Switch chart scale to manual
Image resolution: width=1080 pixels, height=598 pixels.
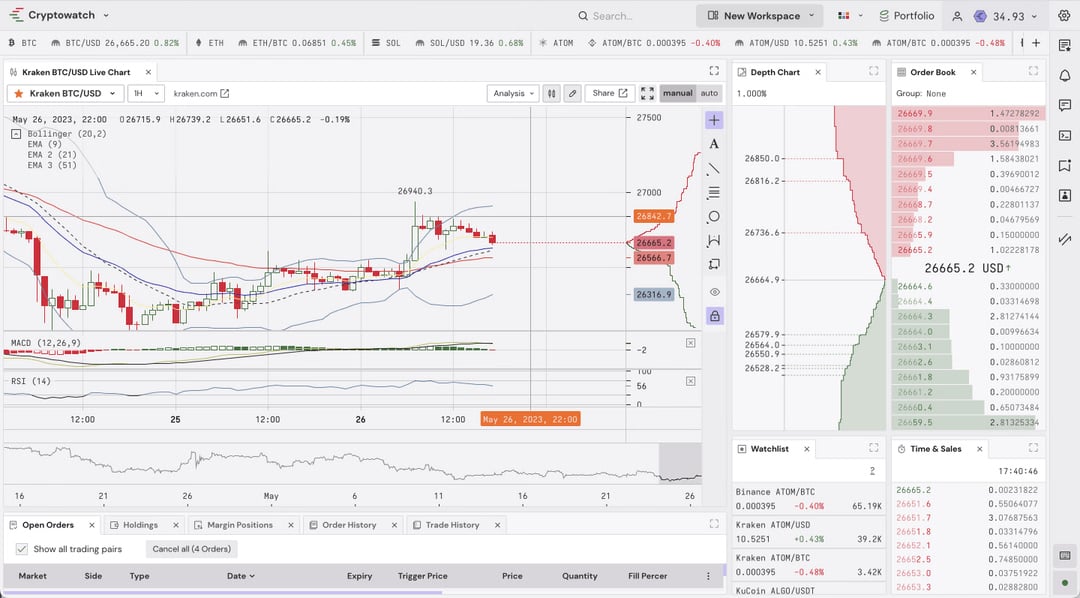tap(677, 94)
